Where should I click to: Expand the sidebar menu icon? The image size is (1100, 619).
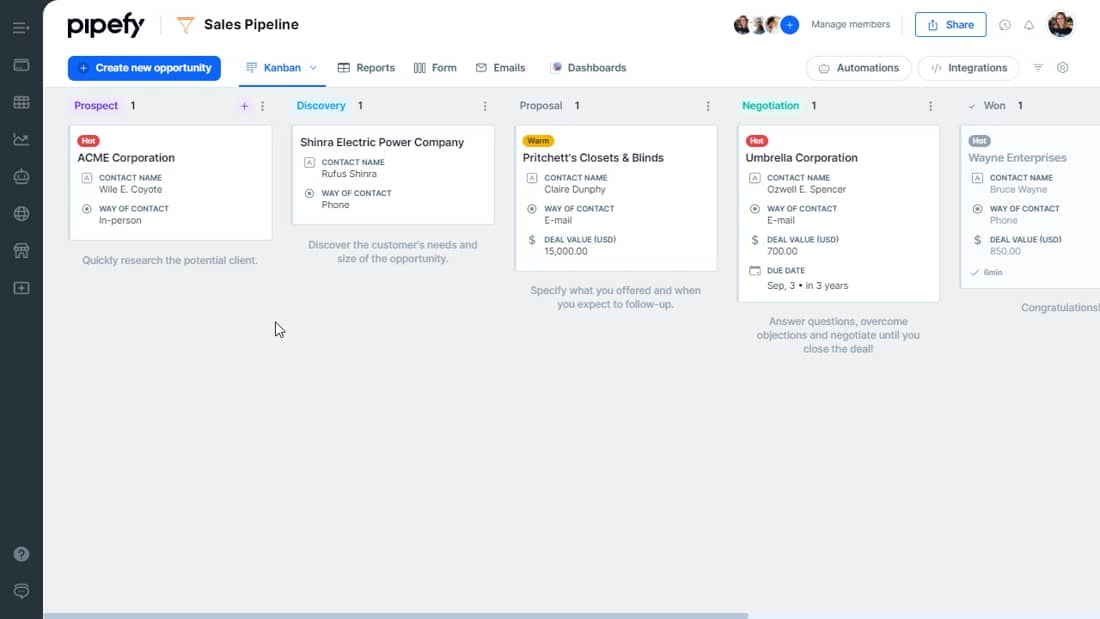21,28
